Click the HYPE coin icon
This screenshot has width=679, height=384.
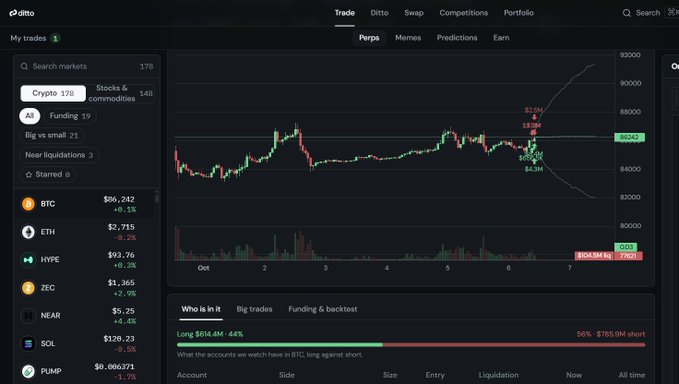(x=28, y=260)
